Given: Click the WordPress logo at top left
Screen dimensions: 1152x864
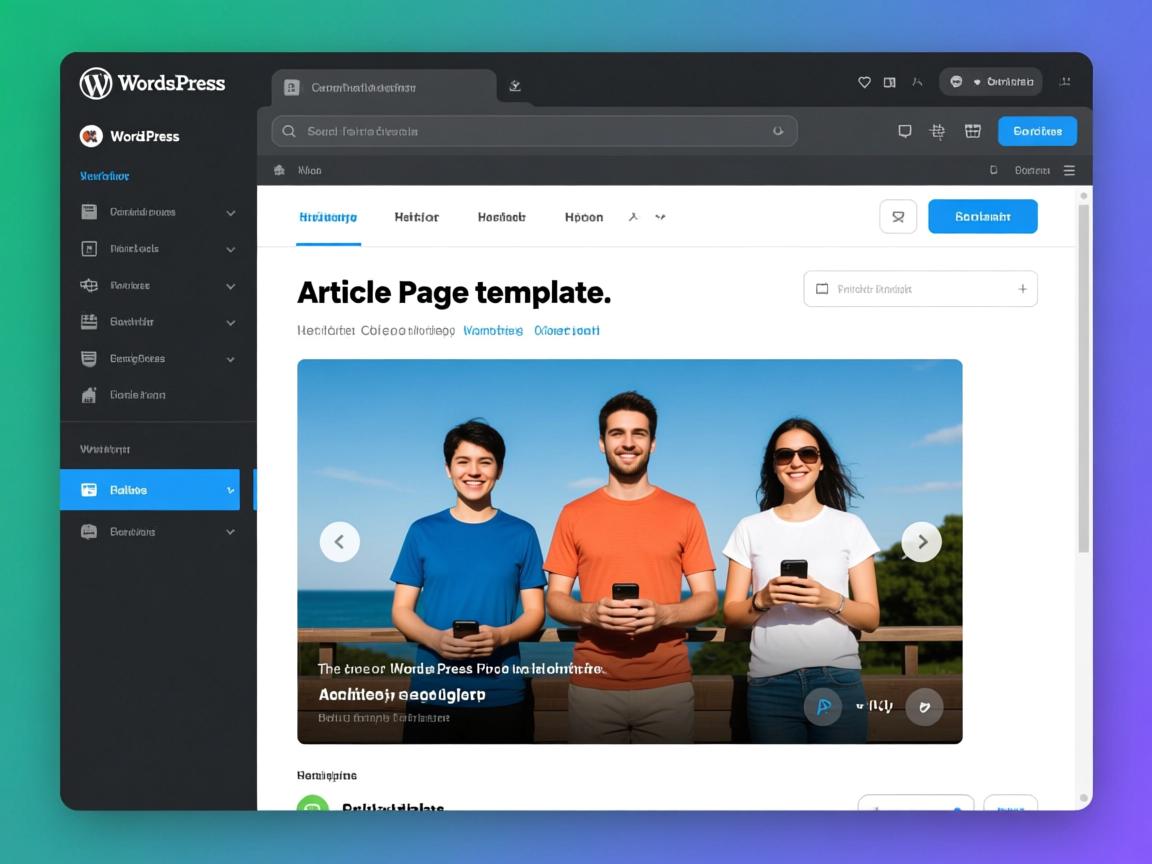Looking at the screenshot, I should coord(96,83).
